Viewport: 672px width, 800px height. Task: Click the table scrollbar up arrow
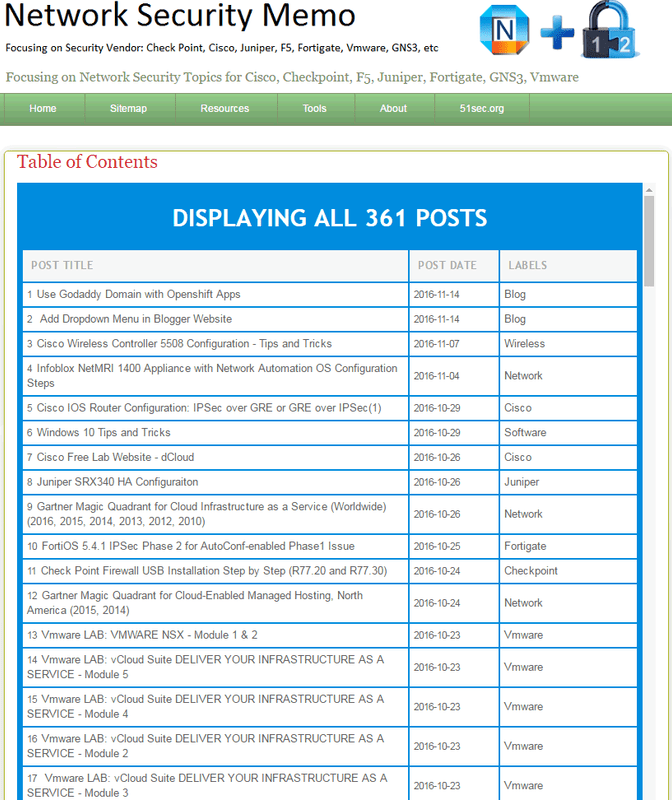click(649, 190)
